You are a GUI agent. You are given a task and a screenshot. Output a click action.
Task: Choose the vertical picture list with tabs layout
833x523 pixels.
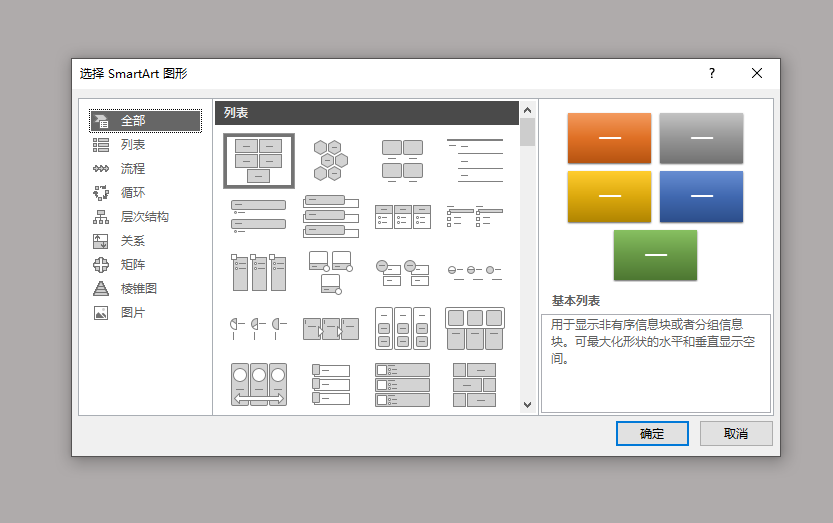331,384
